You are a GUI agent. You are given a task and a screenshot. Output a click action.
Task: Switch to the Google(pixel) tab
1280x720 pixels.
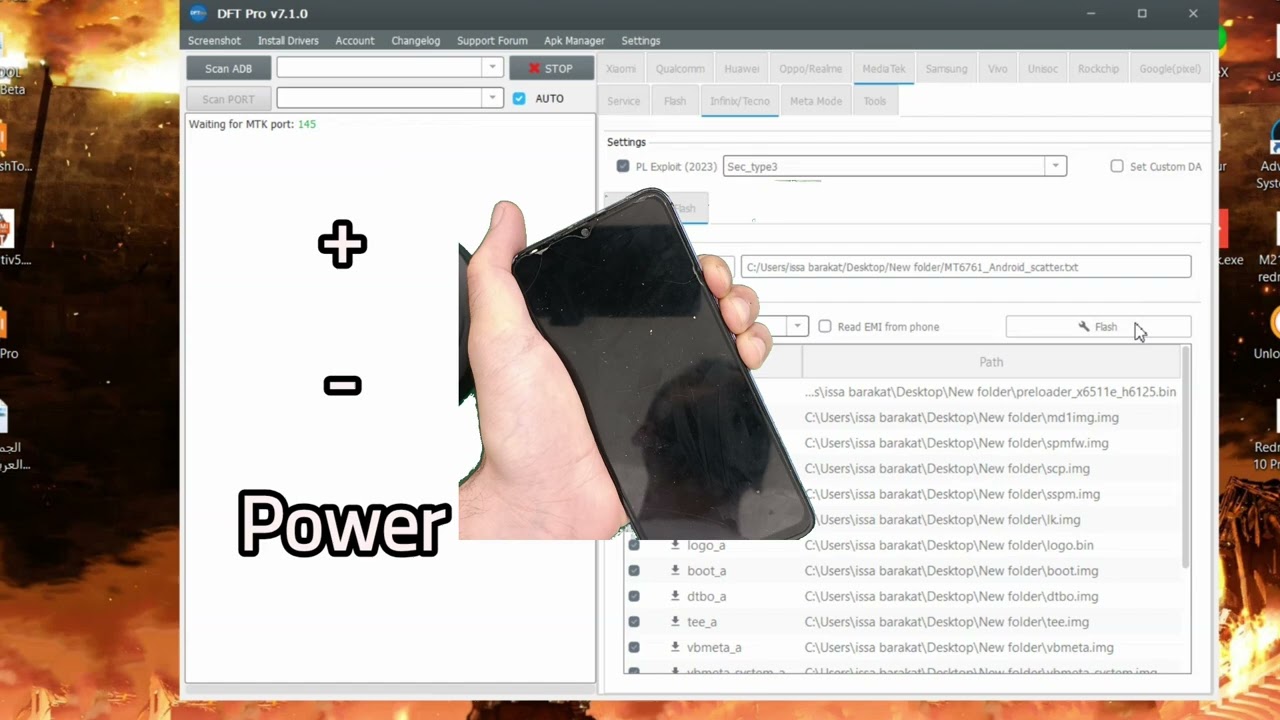click(x=1170, y=69)
